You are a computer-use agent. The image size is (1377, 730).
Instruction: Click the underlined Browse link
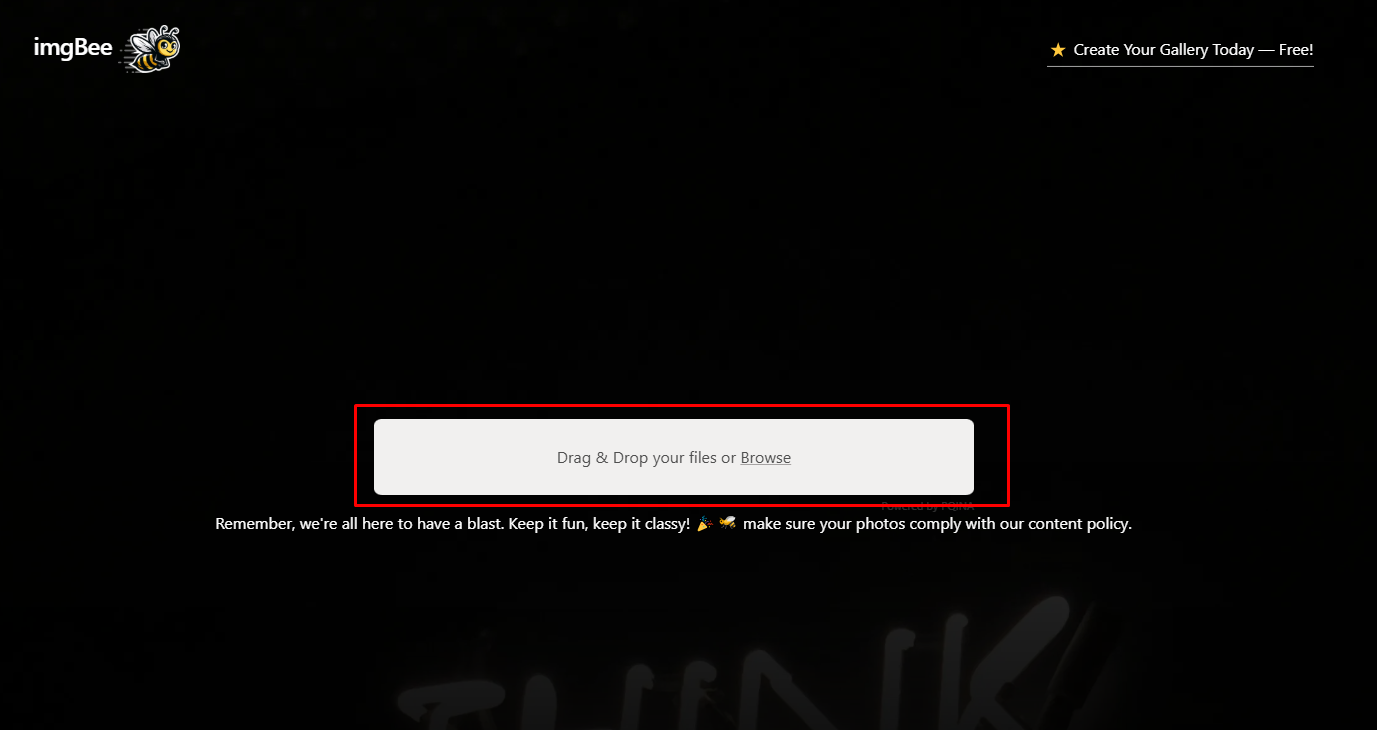[766, 458]
